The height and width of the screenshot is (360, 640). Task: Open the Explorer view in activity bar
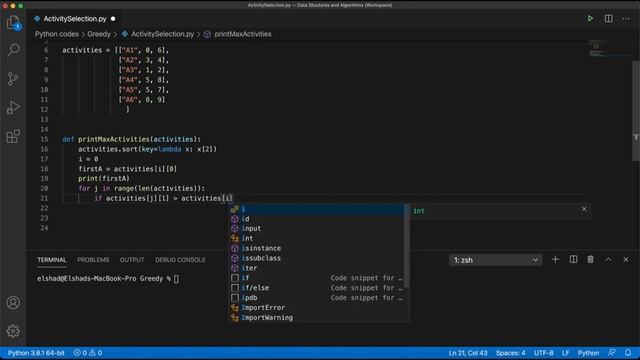[13, 22]
